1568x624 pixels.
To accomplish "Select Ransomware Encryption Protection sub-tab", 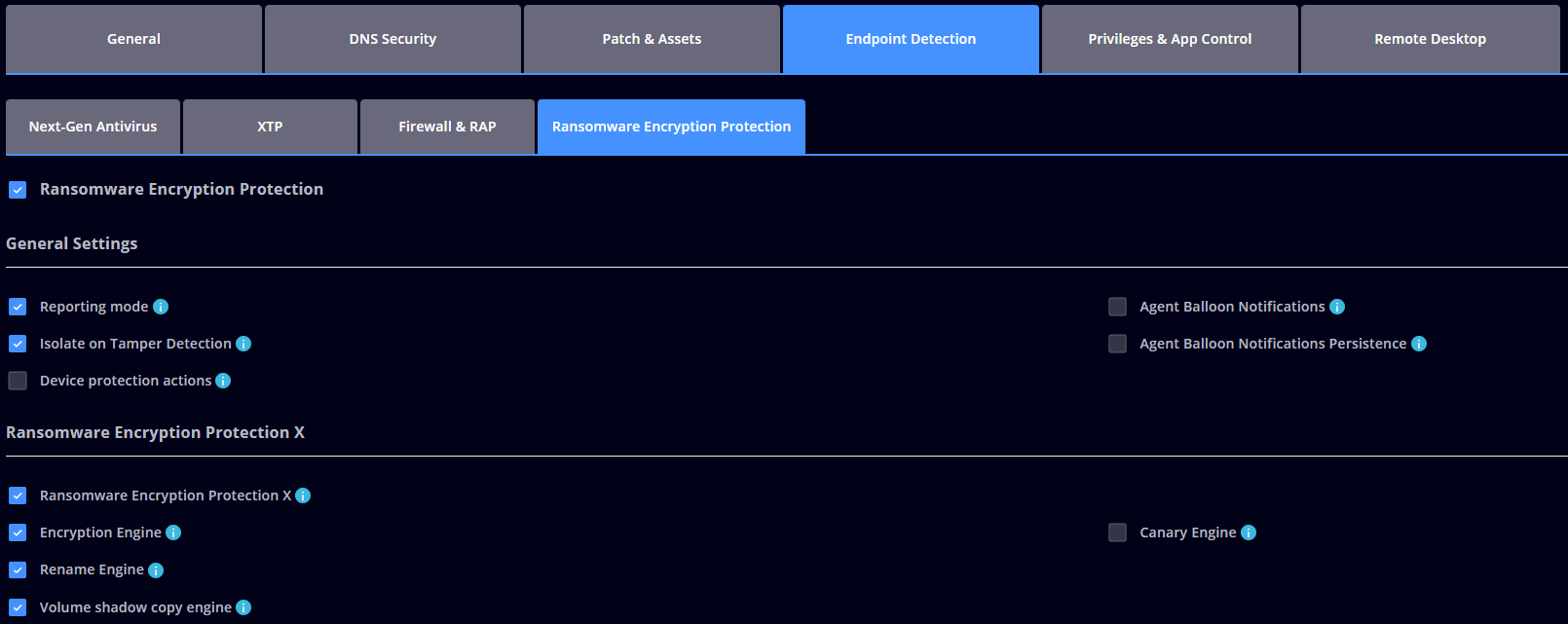I will click(x=671, y=127).
